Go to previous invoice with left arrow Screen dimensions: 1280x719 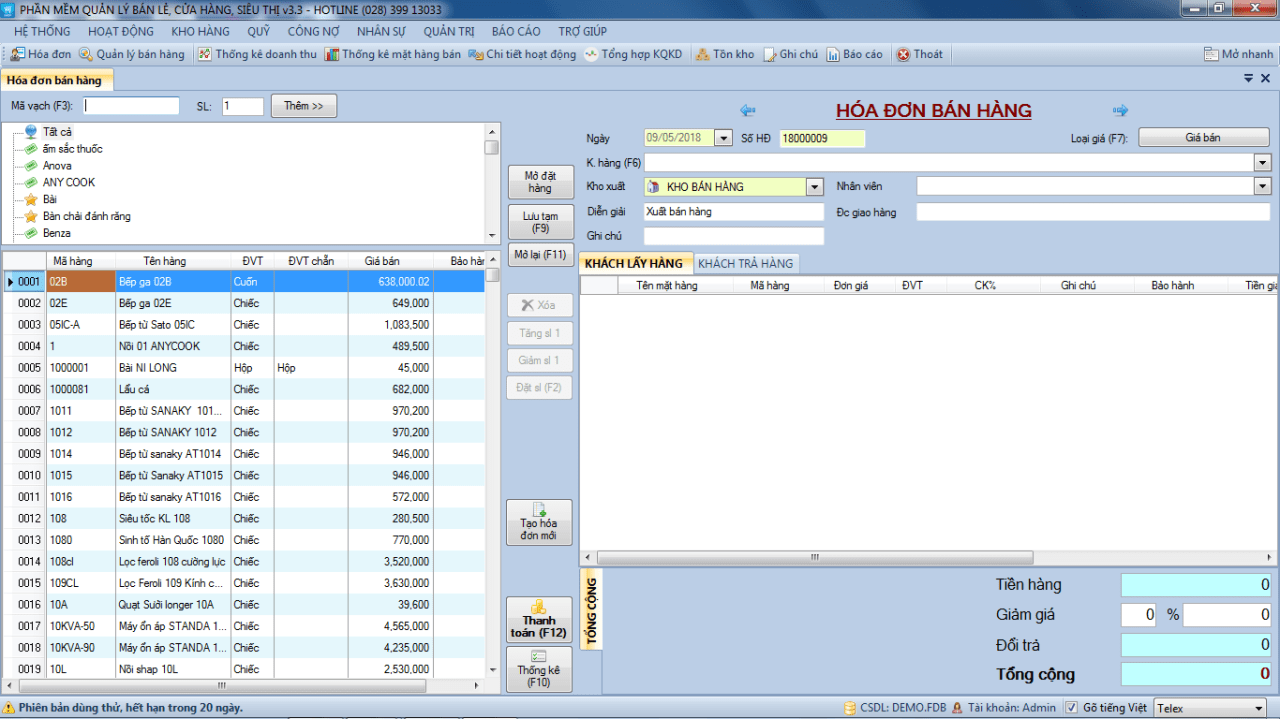(747, 110)
